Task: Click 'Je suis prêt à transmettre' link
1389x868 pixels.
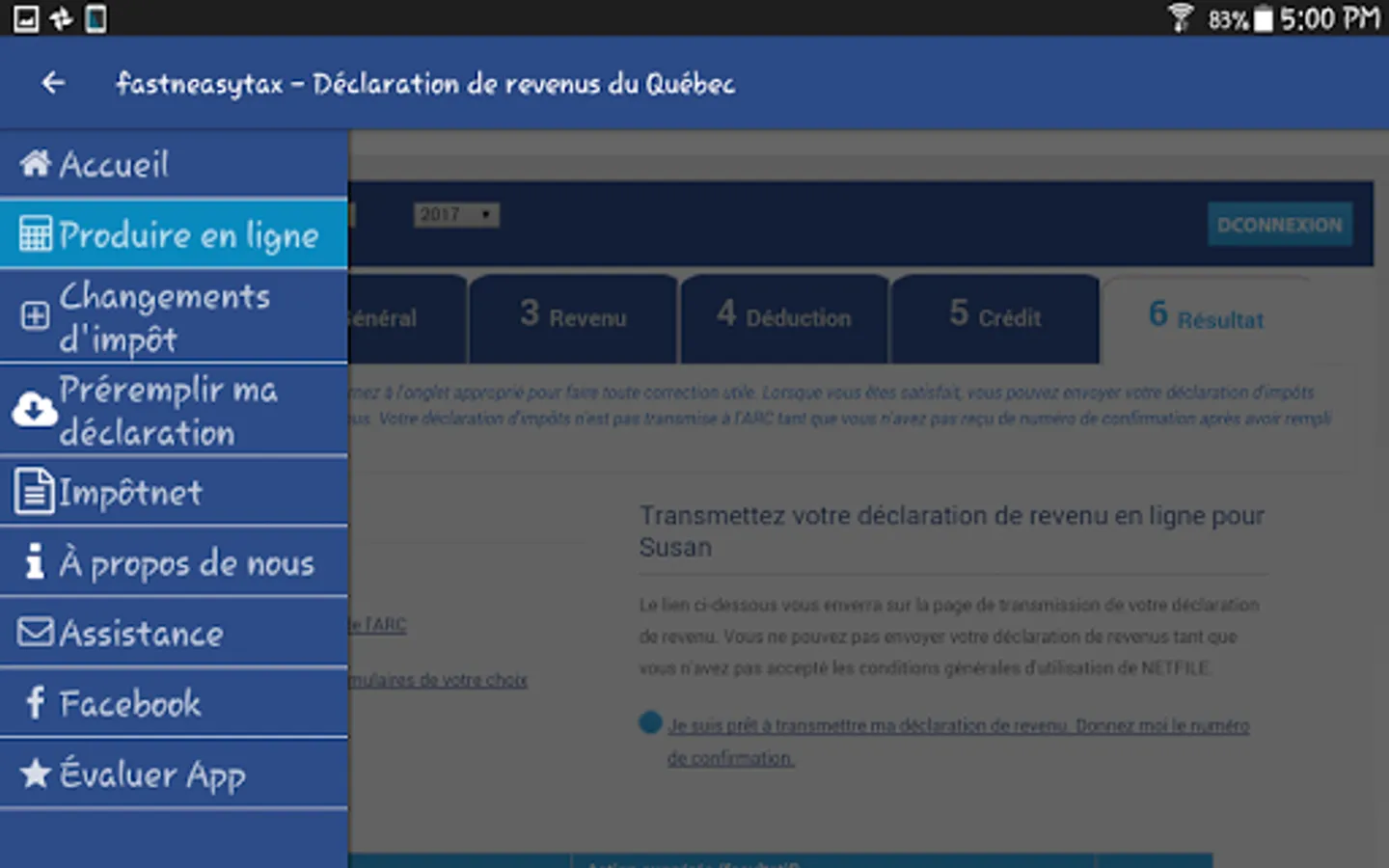Action: tap(958, 741)
